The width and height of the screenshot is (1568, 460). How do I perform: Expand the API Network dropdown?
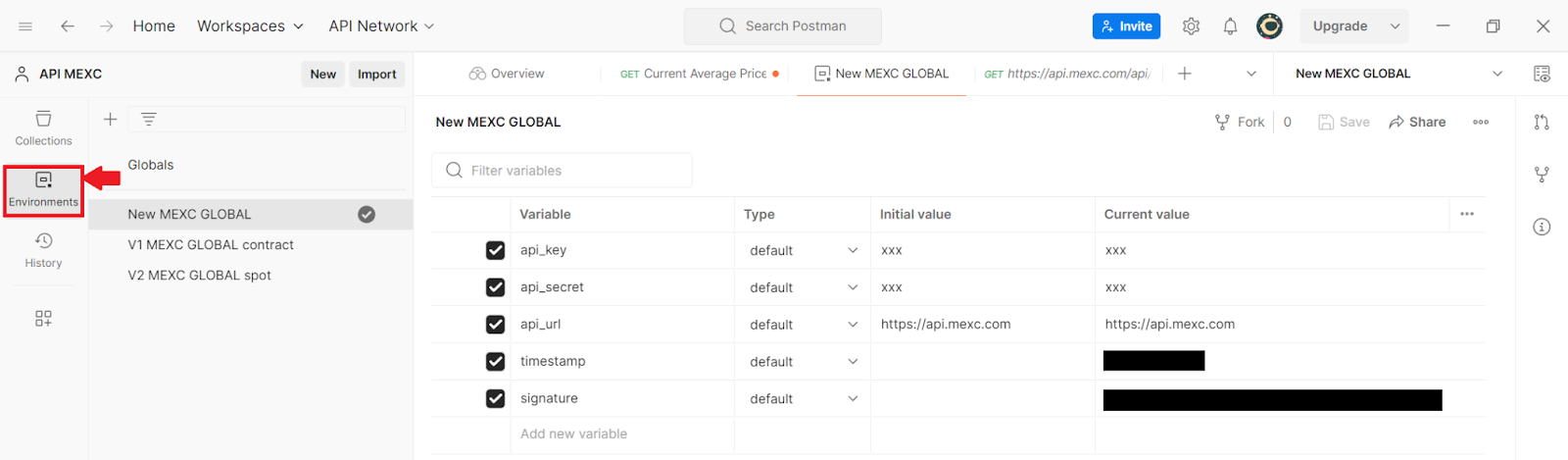381,26
